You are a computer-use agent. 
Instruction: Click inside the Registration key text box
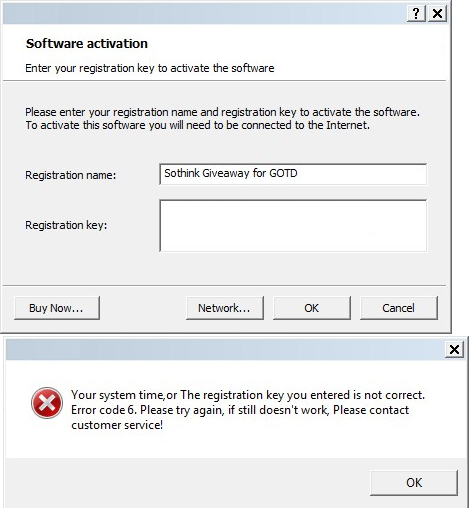pos(293,226)
